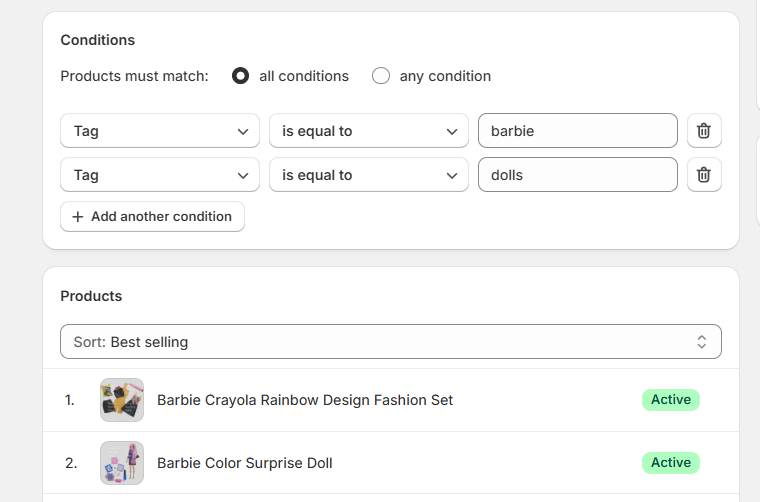Select the all conditions radio button

coord(240,76)
